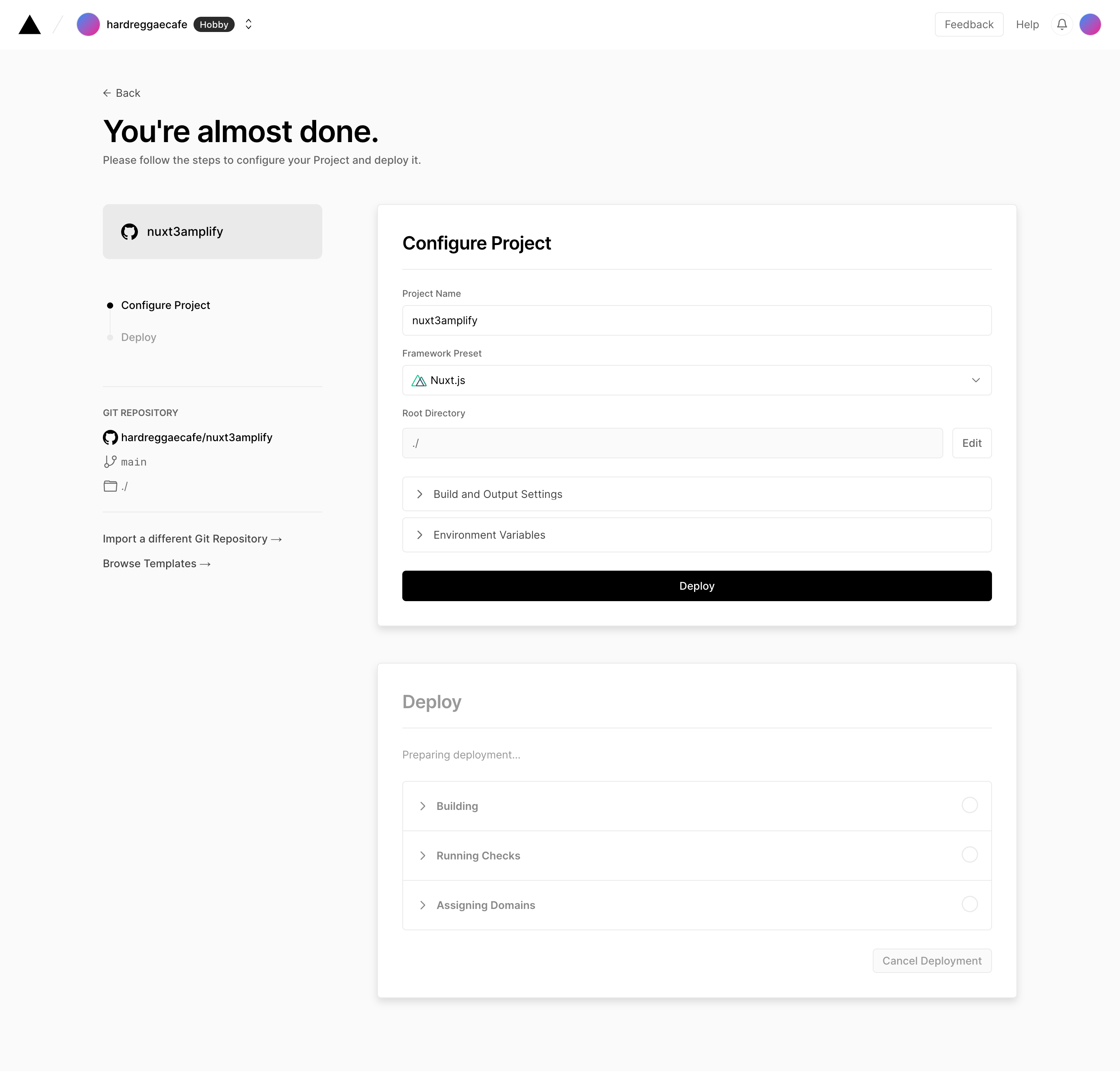
Task: Open the Framework Preset dropdown
Action: pos(696,380)
